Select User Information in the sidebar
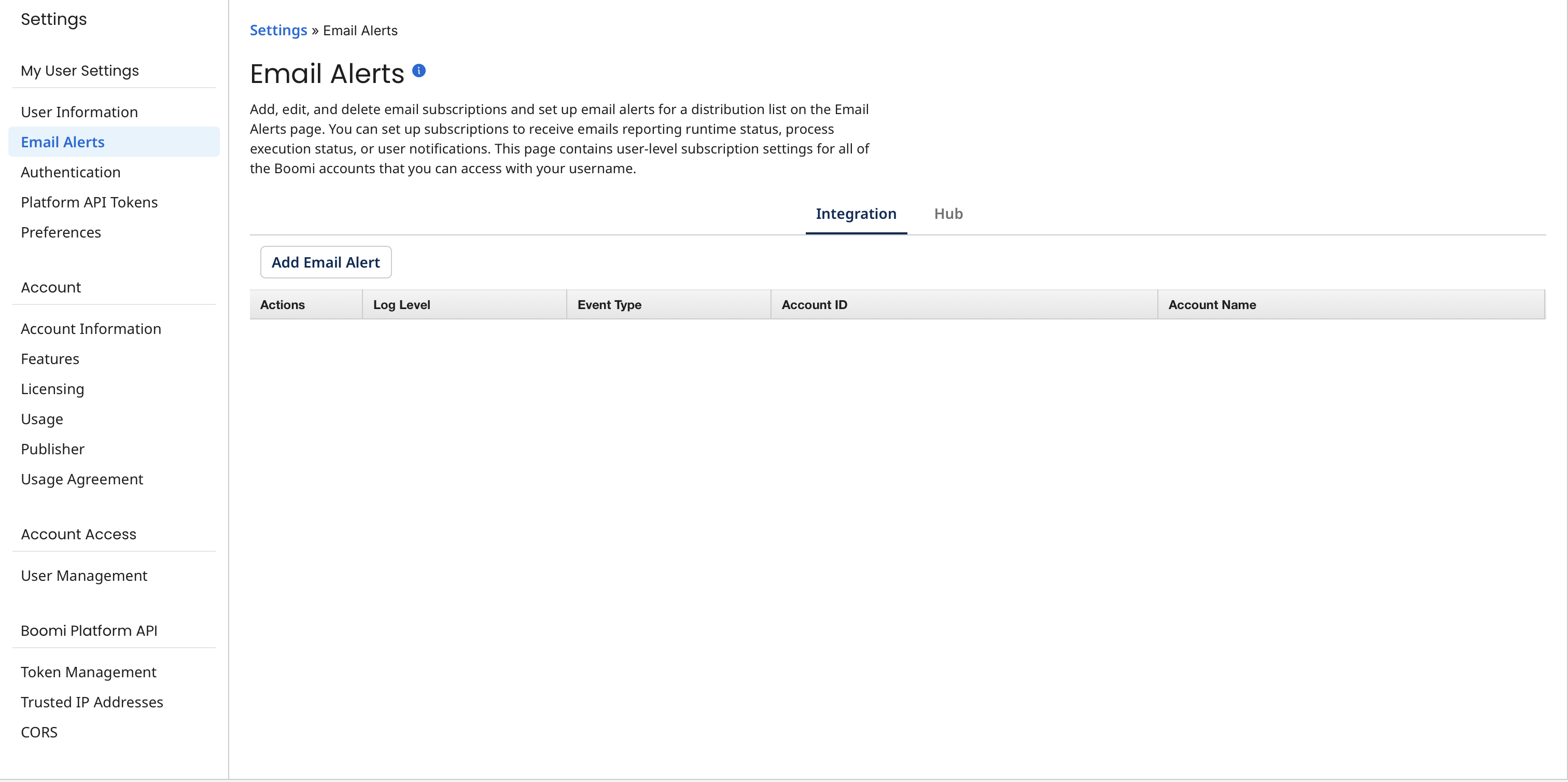The image size is (1568, 782). click(79, 111)
